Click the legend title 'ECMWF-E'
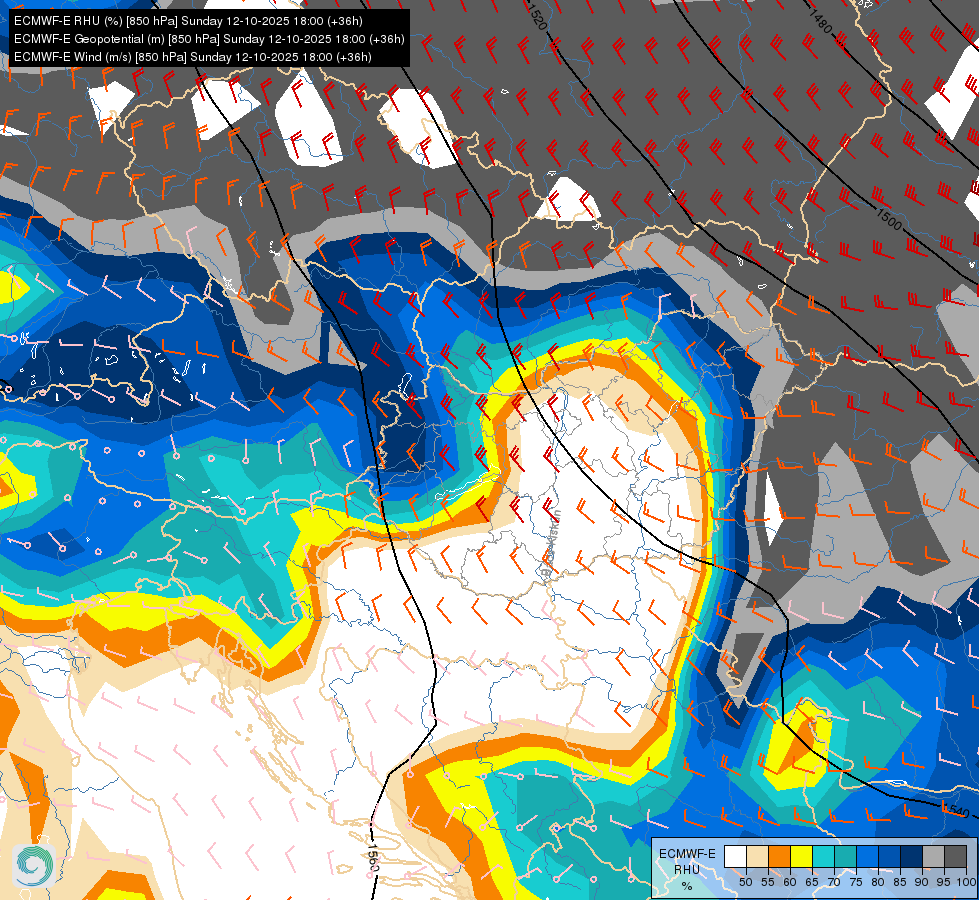The image size is (979, 900). coord(687,854)
